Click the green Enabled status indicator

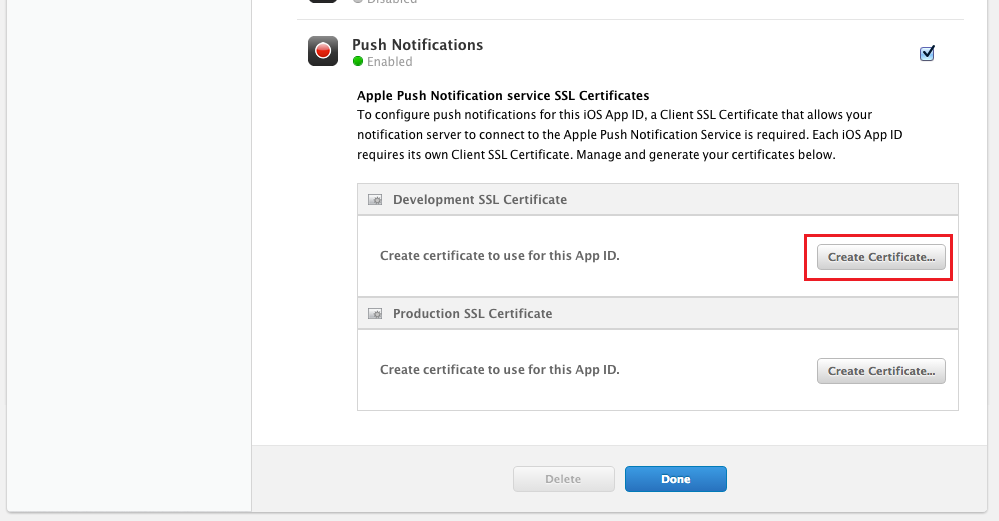(358, 61)
